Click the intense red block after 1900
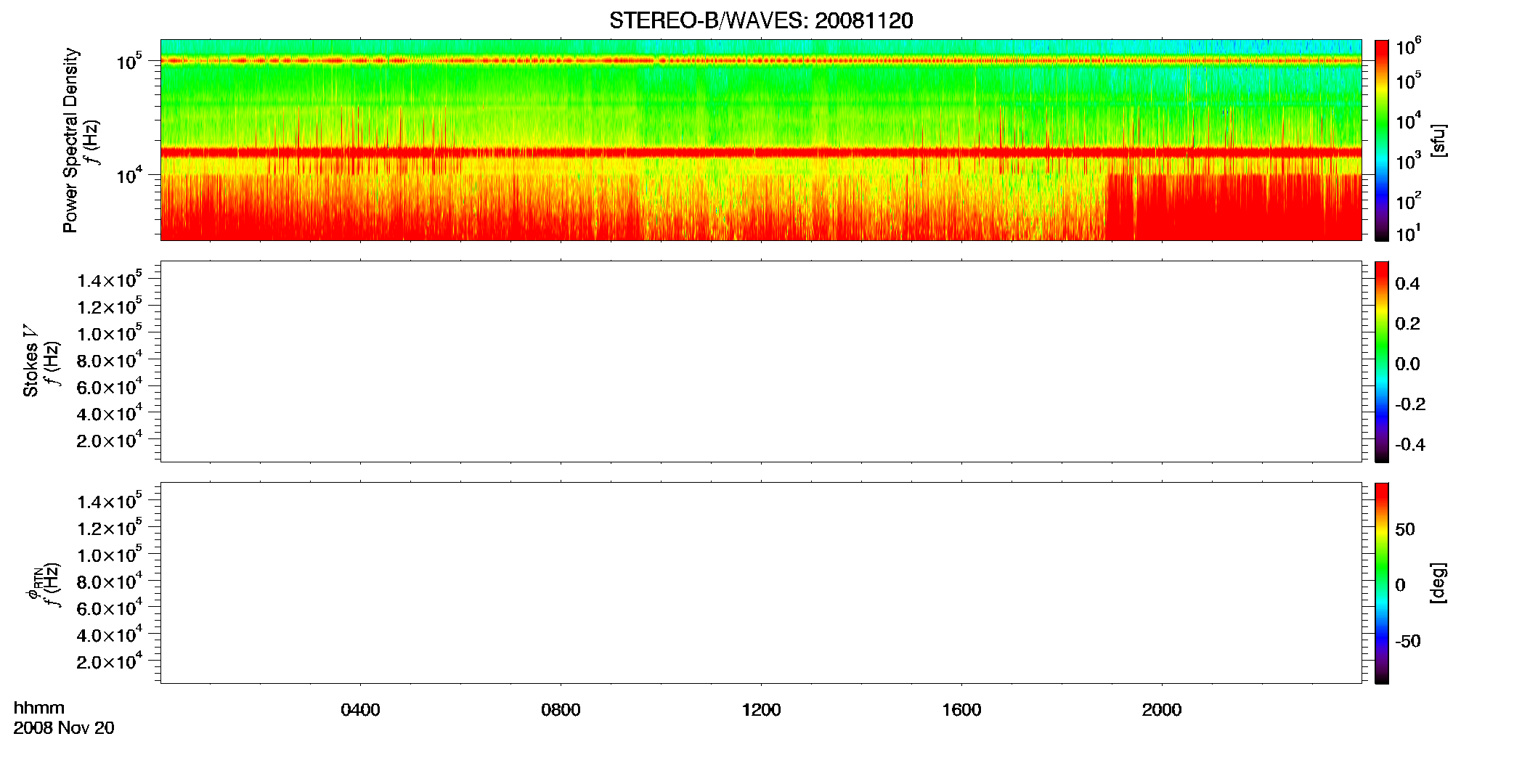This screenshot has height=784, width=1522. [x=1233, y=207]
